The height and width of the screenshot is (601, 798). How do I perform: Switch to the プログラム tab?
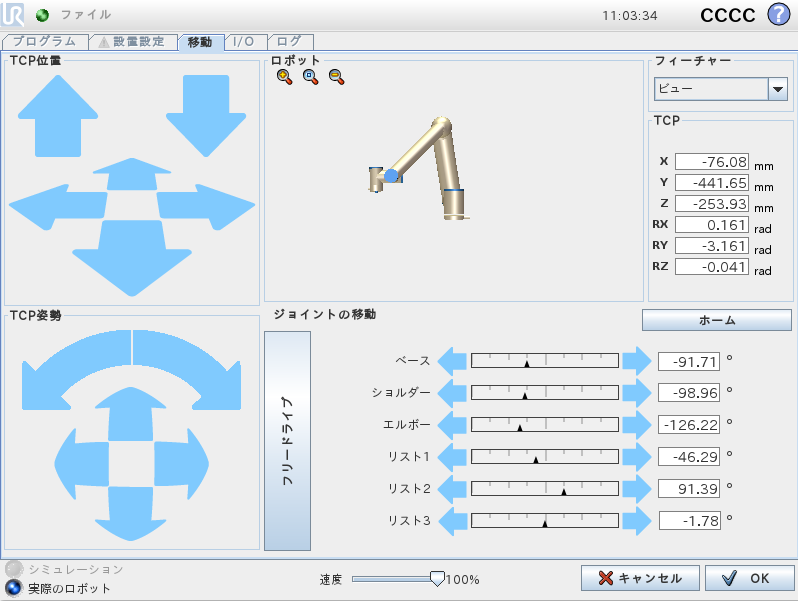pyautogui.click(x=45, y=42)
